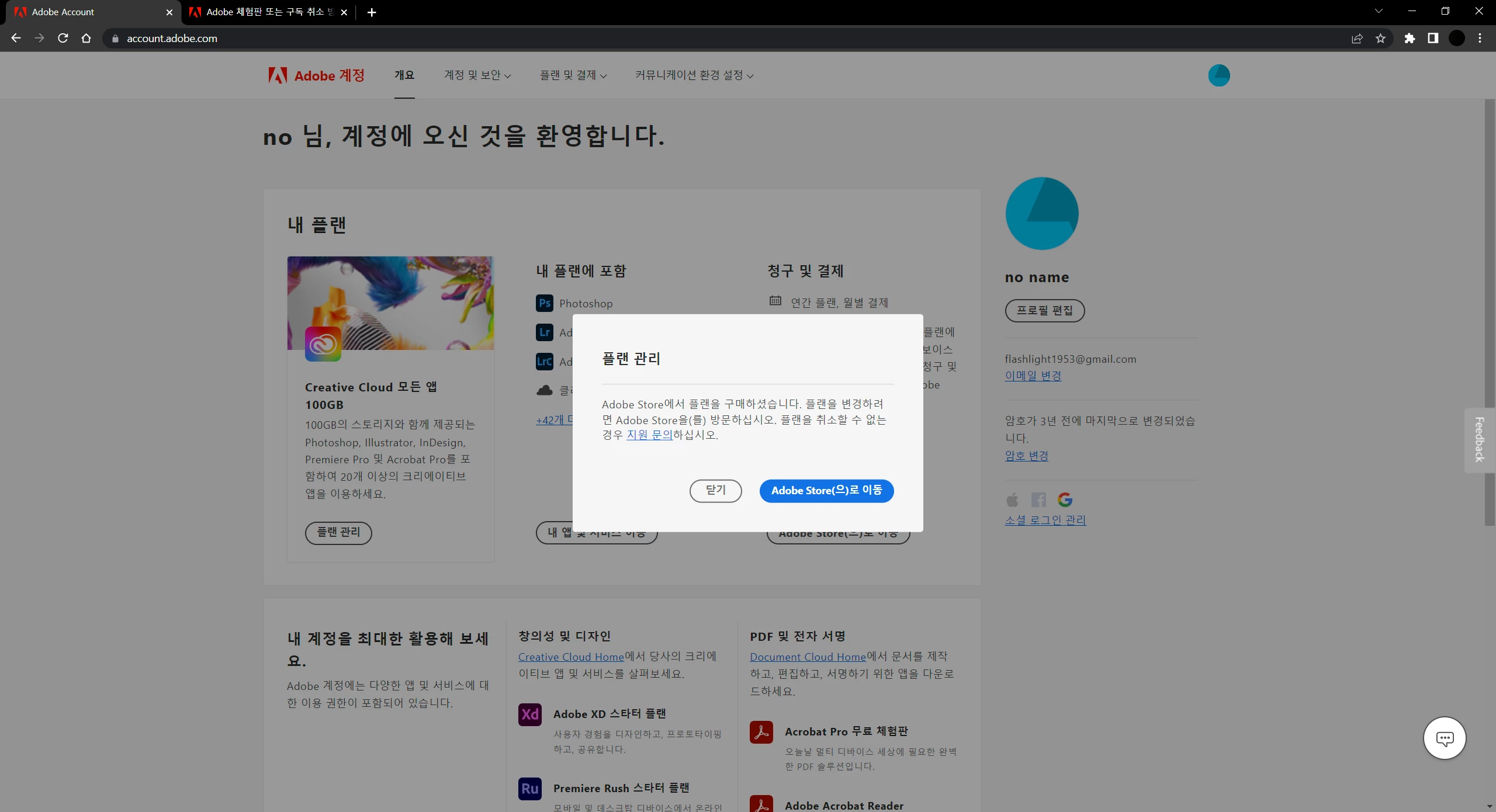Click 닫기 button in the dialog

[x=715, y=490]
